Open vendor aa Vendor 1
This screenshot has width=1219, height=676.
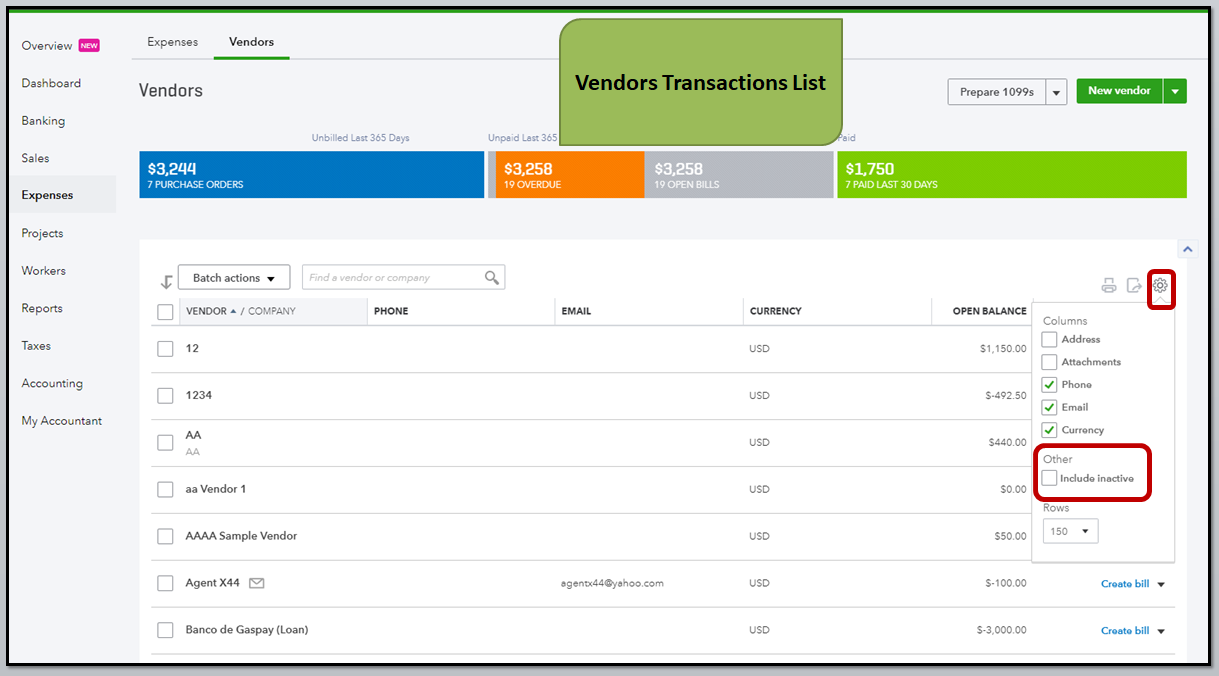click(216, 489)
